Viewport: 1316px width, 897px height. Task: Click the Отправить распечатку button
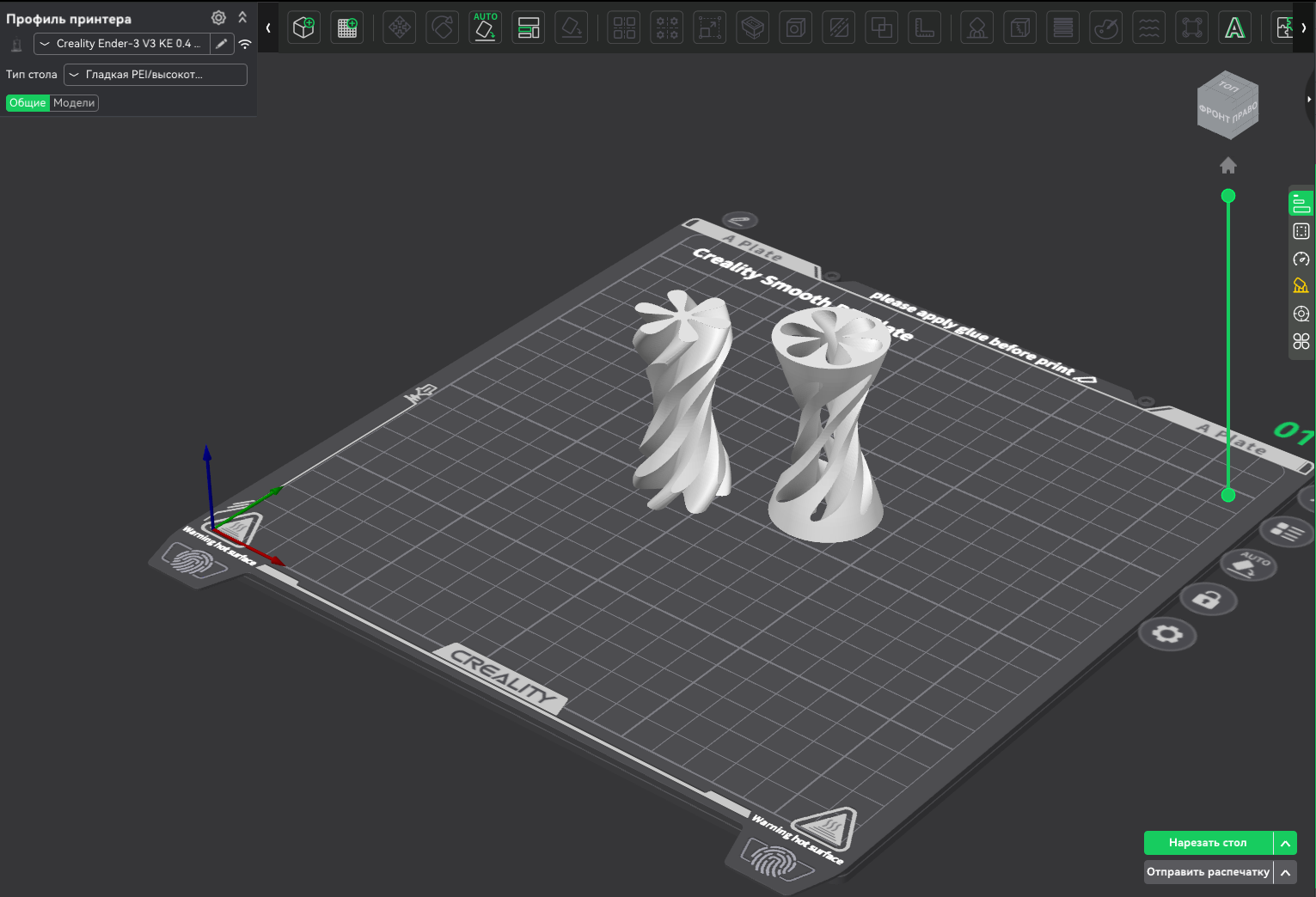1209,871
